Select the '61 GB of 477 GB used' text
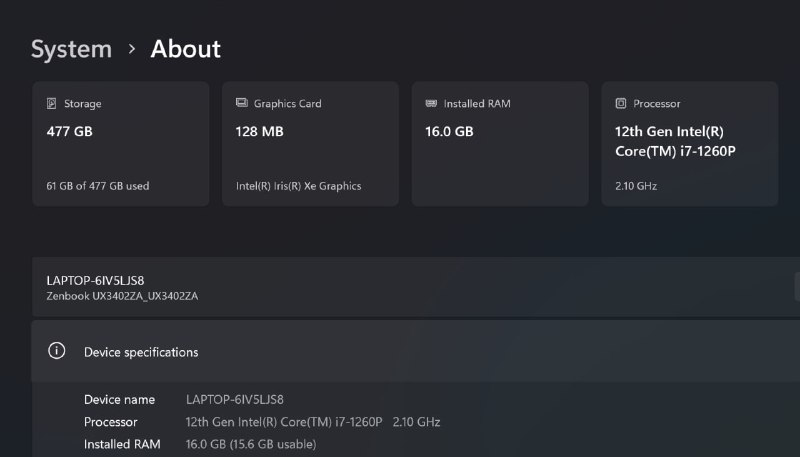800x457 pixels. (98, 186)
